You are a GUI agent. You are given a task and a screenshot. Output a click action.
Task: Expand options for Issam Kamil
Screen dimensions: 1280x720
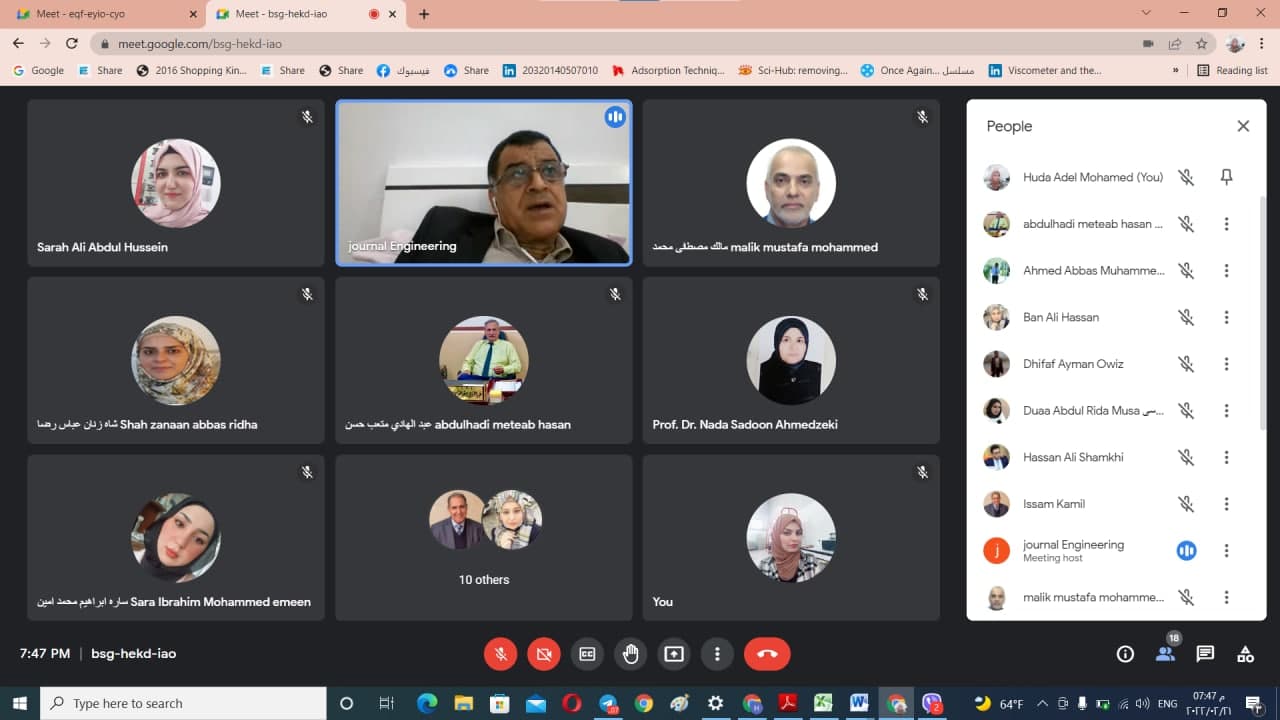pyautogui.click(x=1226, y=504)
